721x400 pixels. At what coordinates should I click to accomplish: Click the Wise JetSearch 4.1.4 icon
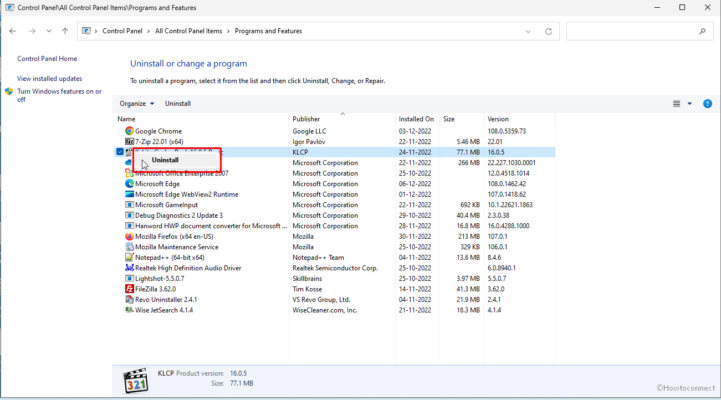129,310
